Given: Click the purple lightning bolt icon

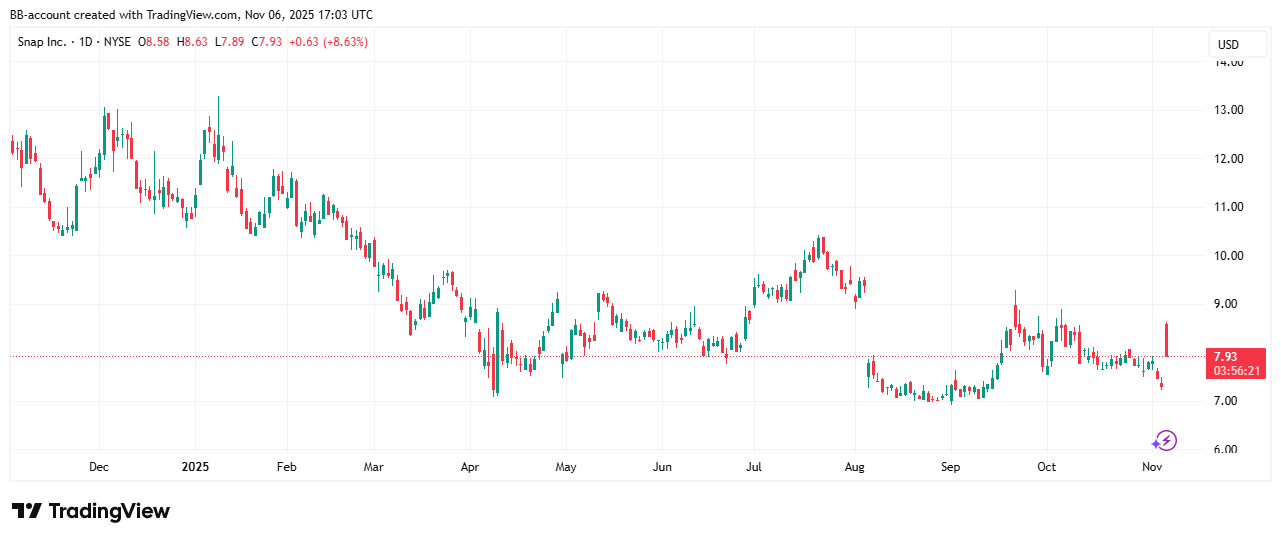Looking at the screenshot, I should (x=1164, y=441).
